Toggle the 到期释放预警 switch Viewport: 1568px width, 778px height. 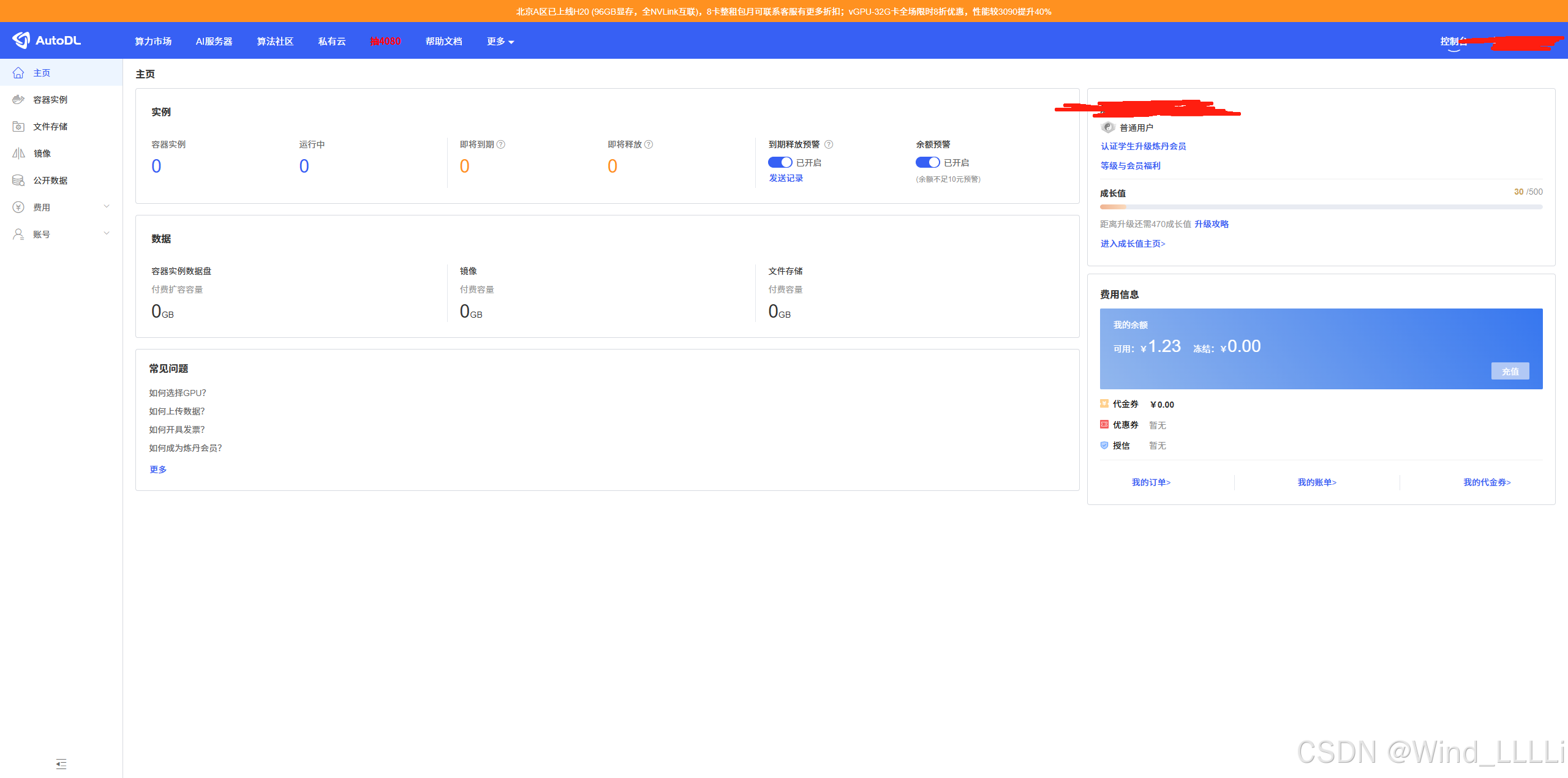point(780,162)
